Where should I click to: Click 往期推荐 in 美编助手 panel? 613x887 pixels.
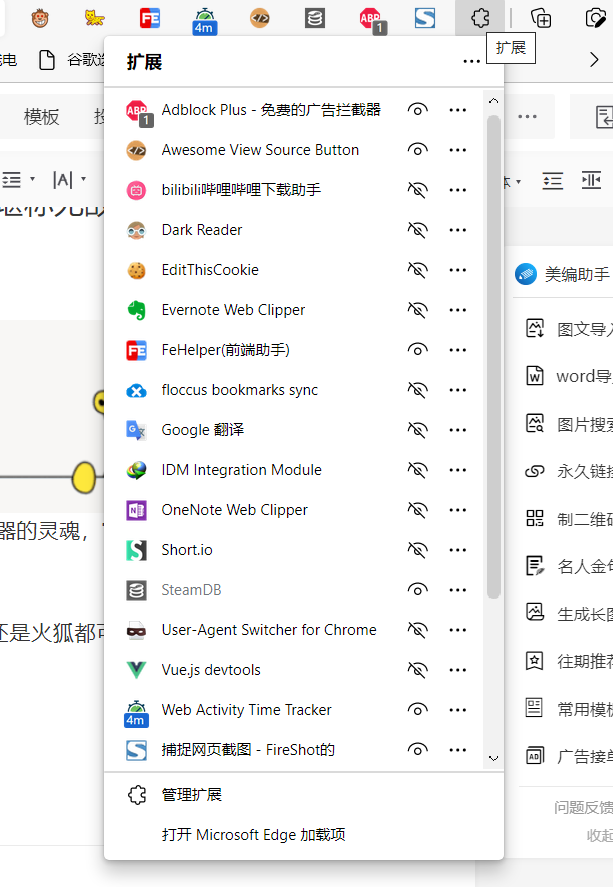pyautogui.click(x=568, y=661)
